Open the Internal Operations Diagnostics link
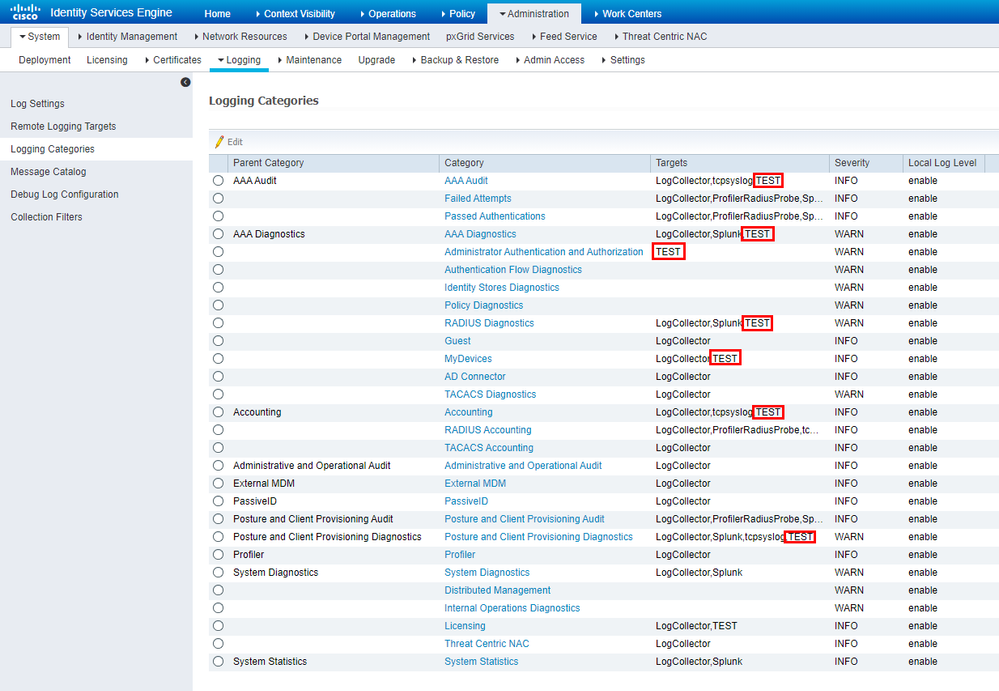 (512, 609)
